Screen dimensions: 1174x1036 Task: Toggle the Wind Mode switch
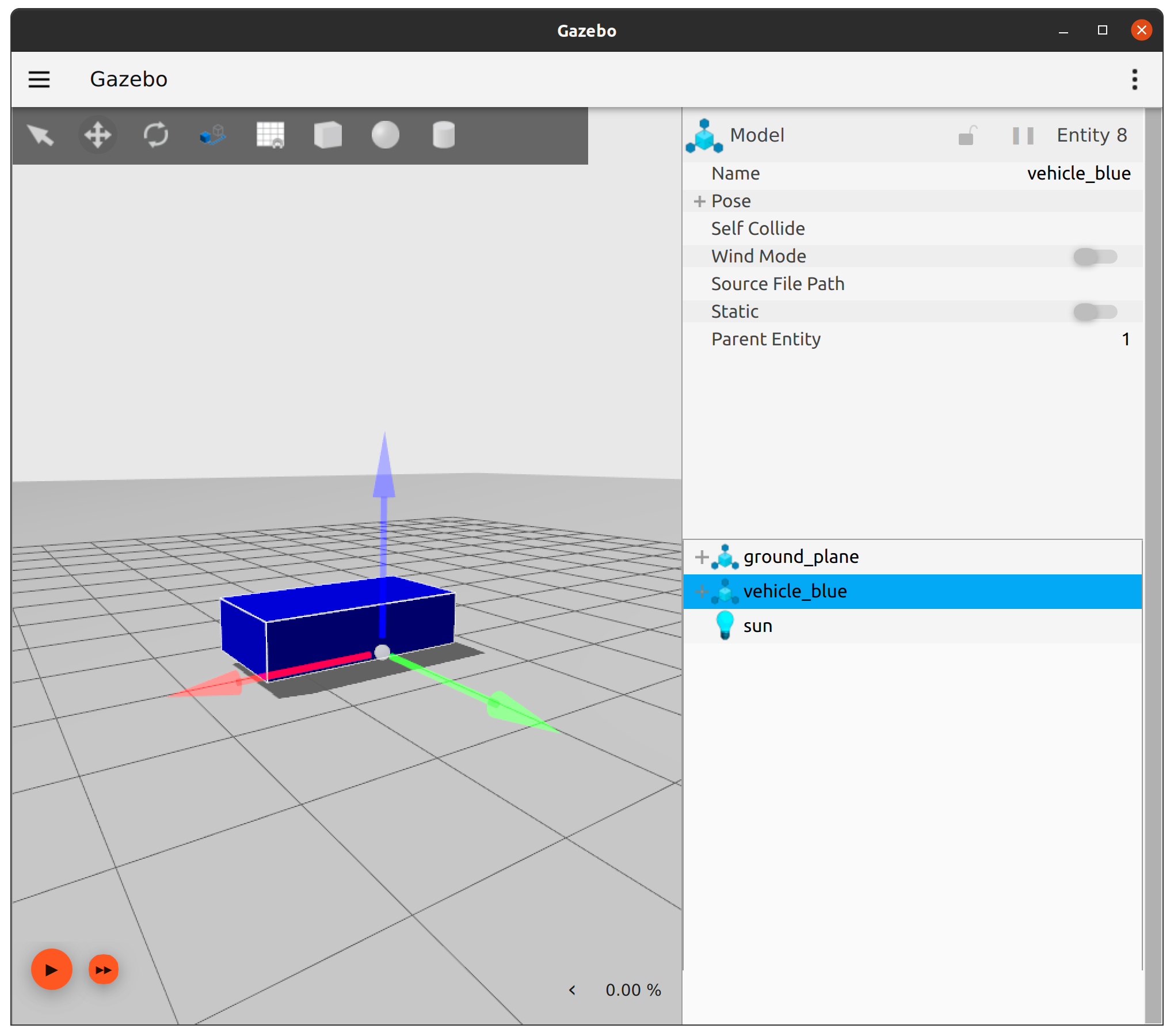point(1095,256)
